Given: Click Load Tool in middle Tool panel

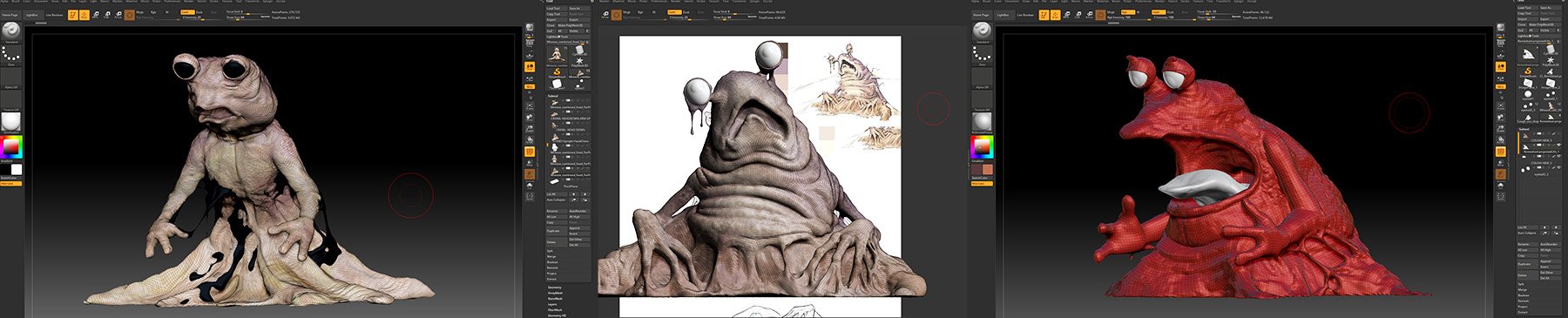Looking at the screenshot, I should [557, 9].
